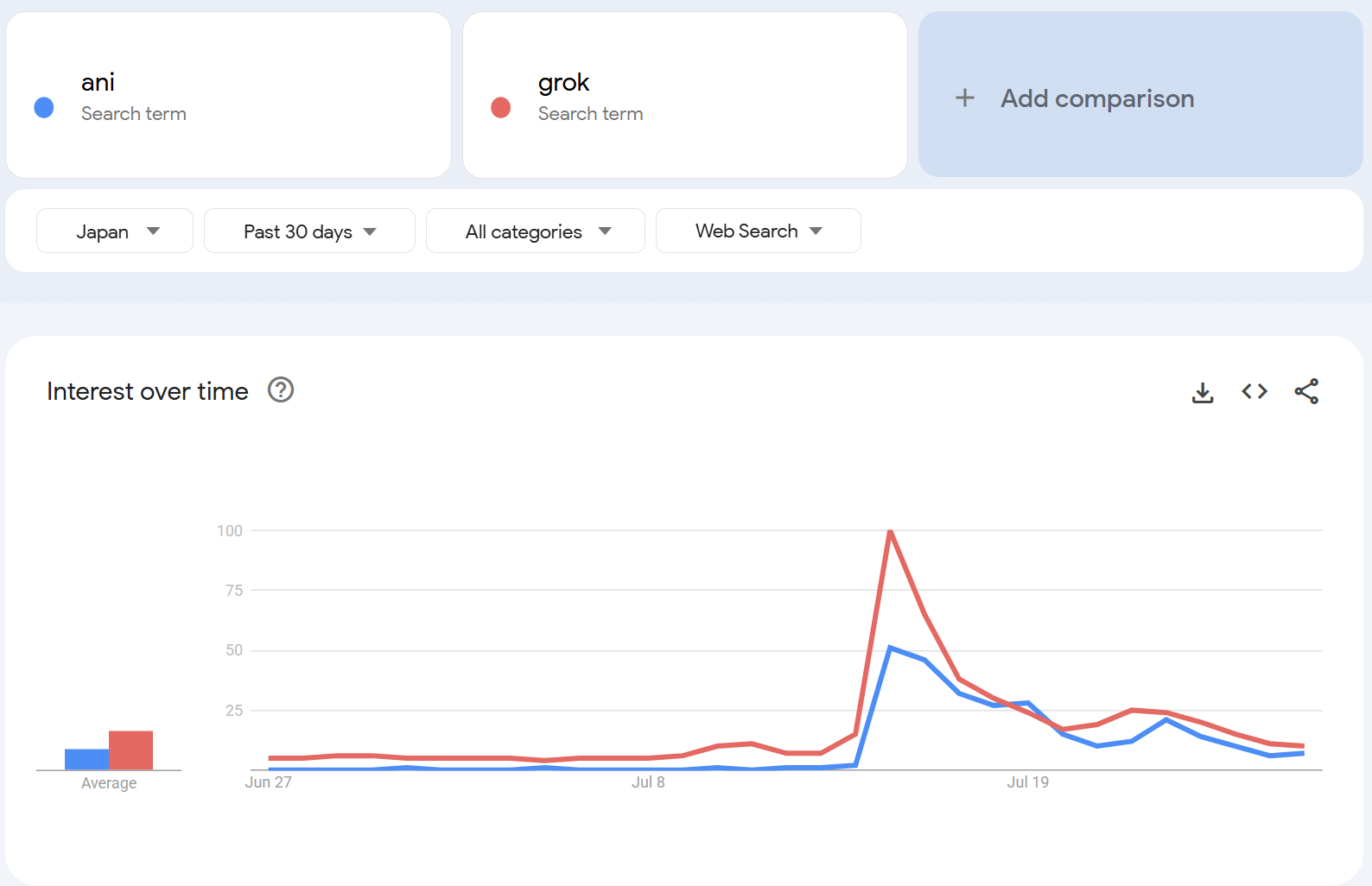Click the red dot beside grok

(500, 107)
